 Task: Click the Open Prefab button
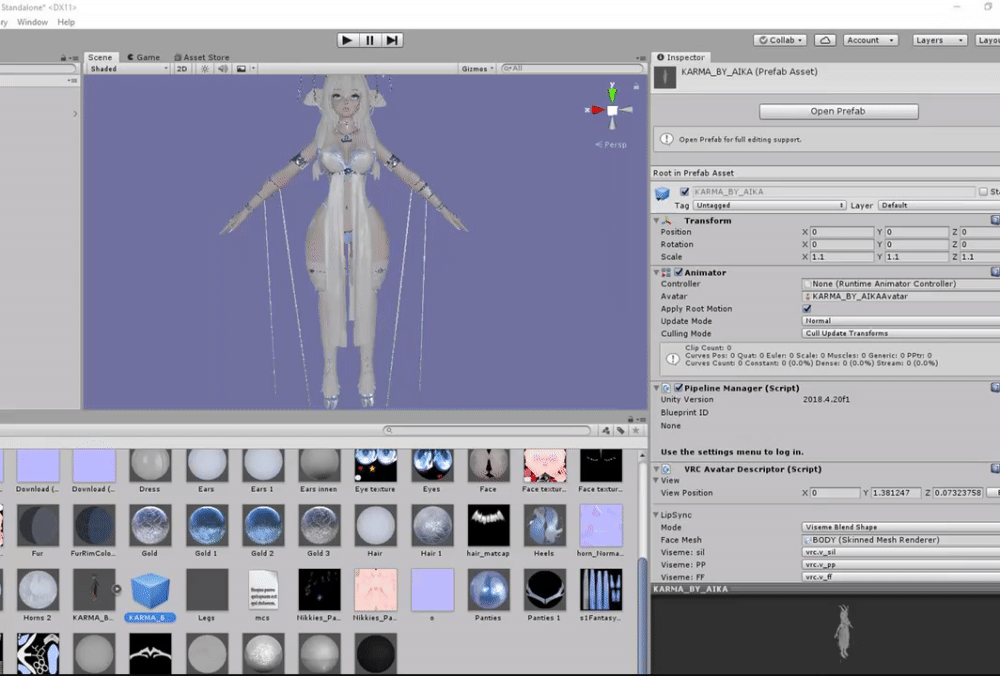click(x=838, y=111)
